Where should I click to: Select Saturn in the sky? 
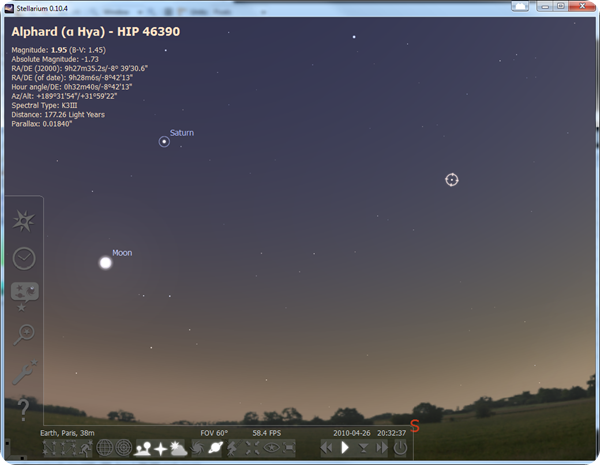pos(164,142)
